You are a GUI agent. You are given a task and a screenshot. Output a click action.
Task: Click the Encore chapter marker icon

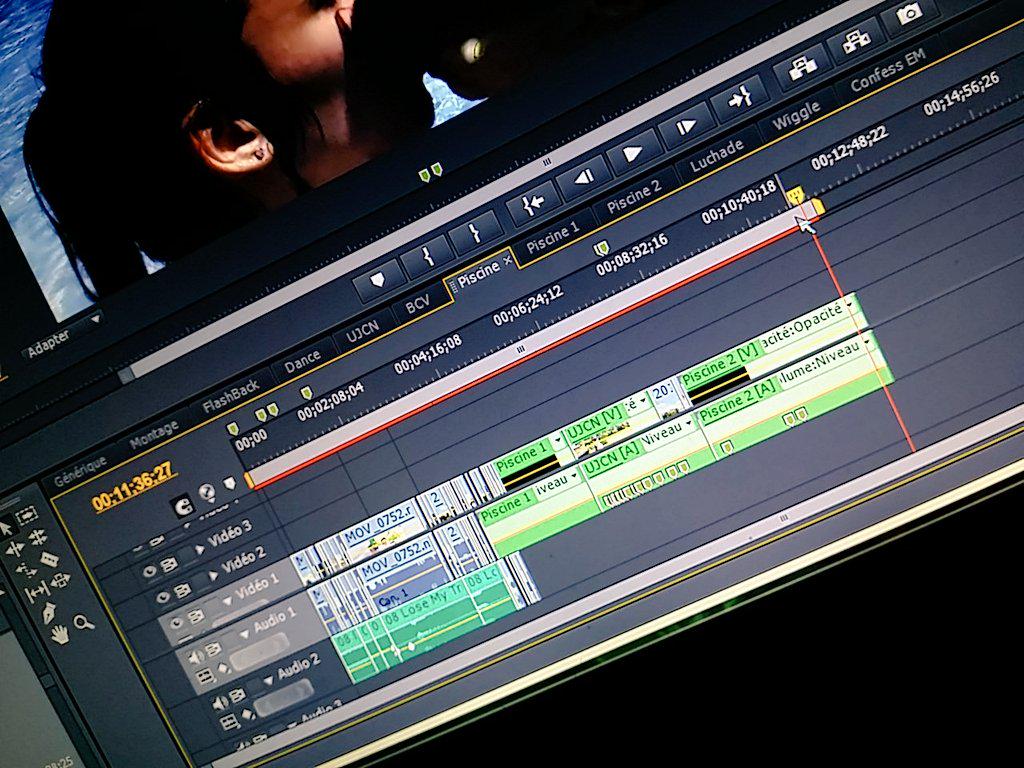207,492
